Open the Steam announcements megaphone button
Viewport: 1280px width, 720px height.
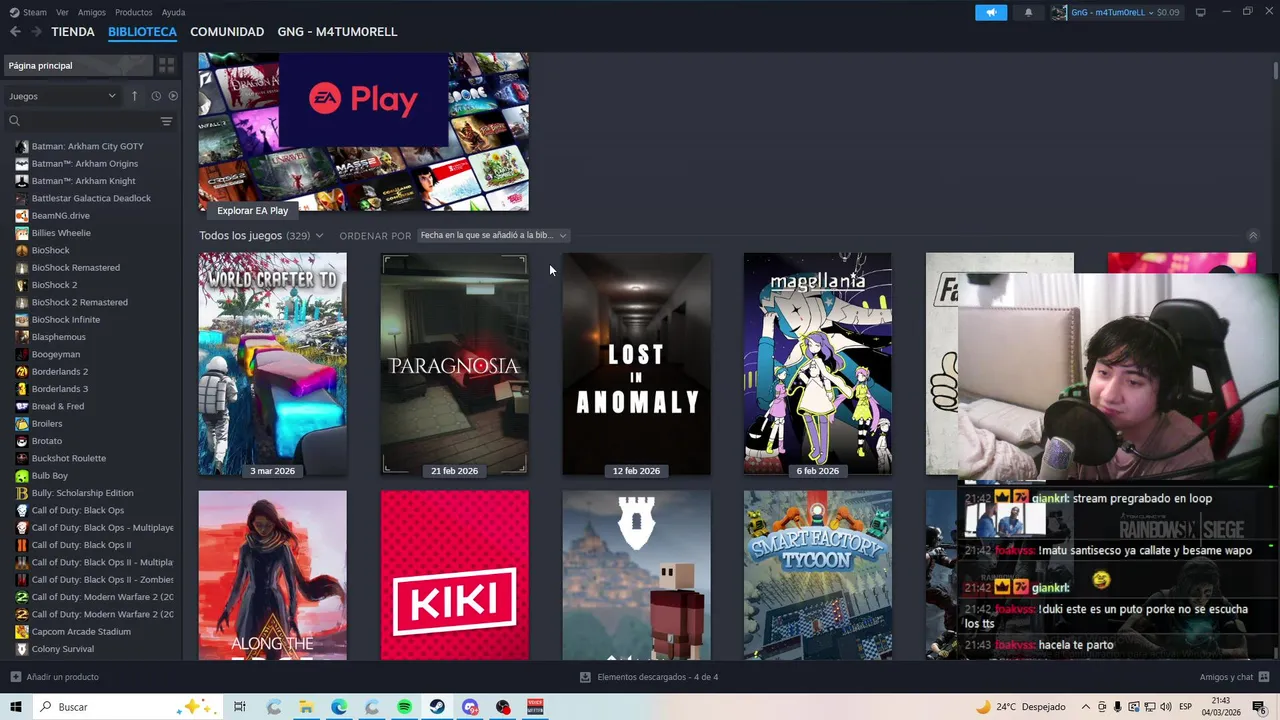(x=991, y=12)
